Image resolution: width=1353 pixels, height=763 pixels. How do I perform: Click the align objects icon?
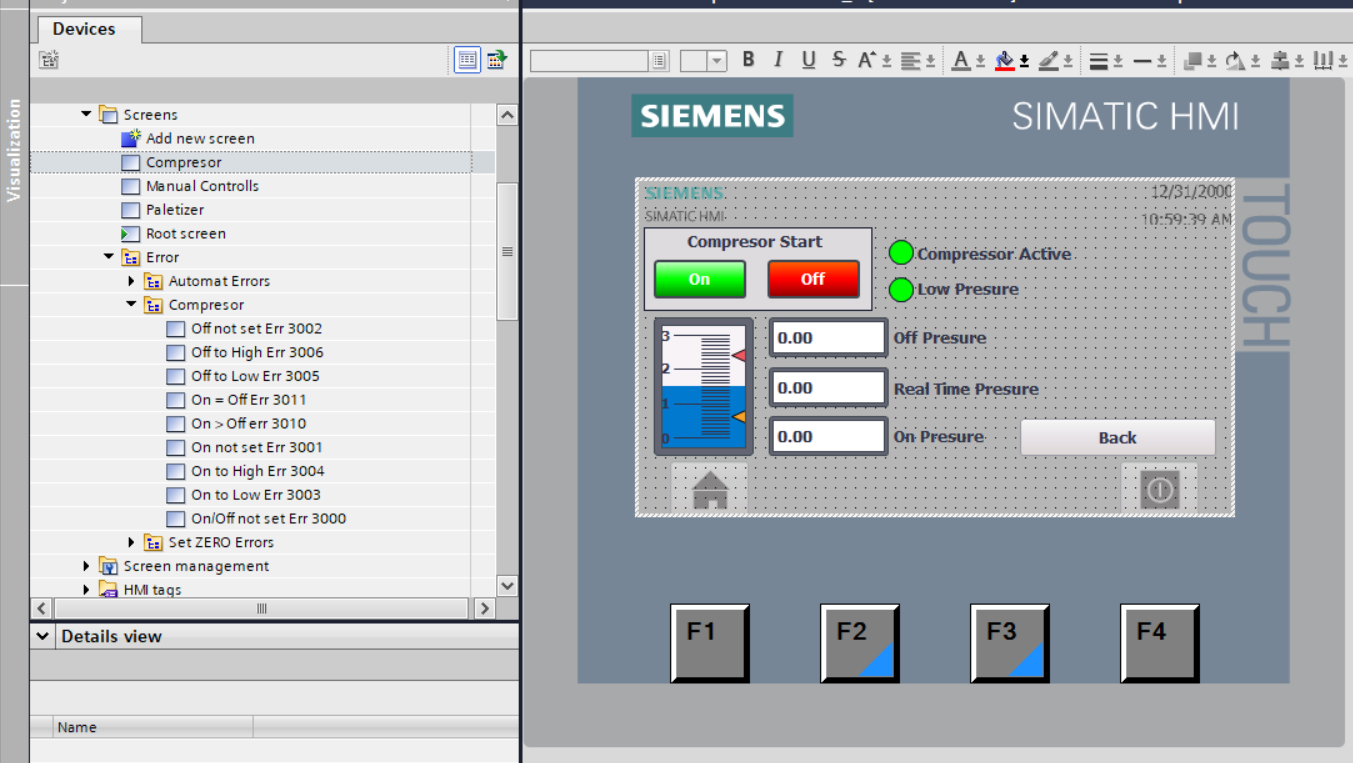(x=1280, y=61)
